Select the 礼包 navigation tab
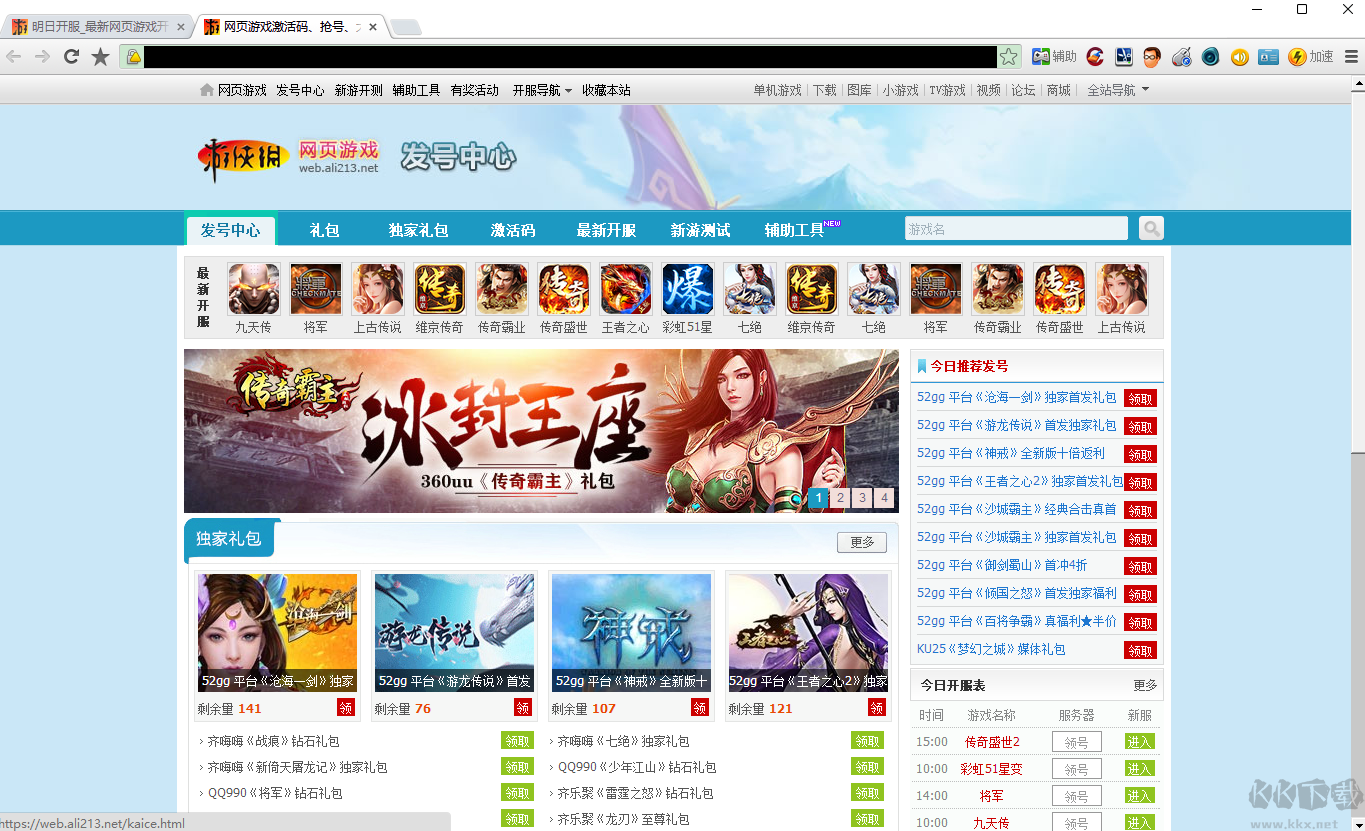1365x831 pixels. pyautogui.click(x=324, y=230)
